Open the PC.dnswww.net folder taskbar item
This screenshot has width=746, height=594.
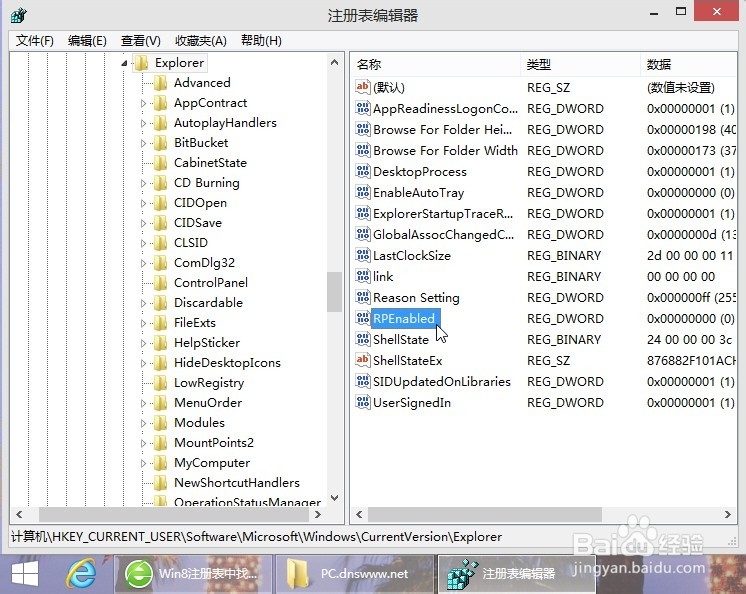[x=355, y=574]
